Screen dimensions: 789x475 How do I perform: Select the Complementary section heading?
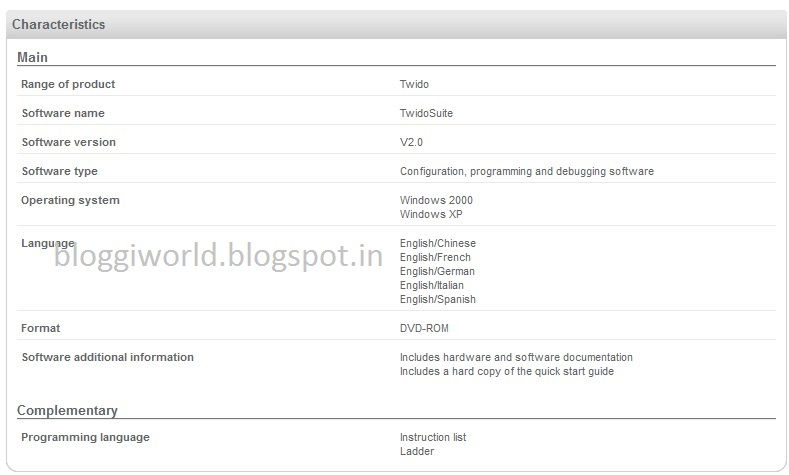67,411
